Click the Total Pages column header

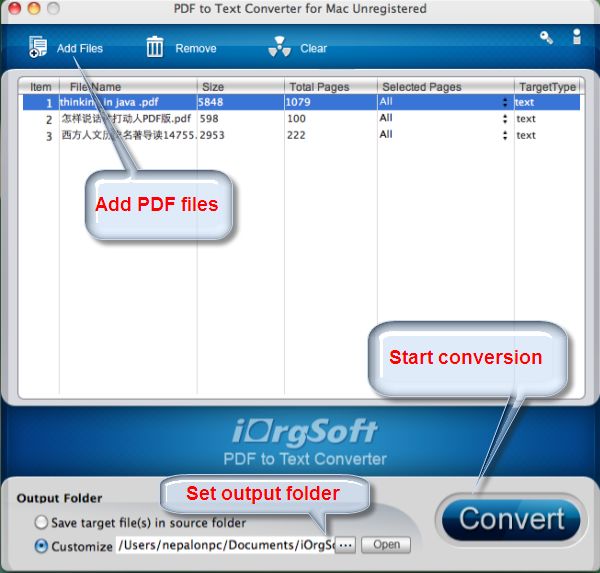pos(331,87)
